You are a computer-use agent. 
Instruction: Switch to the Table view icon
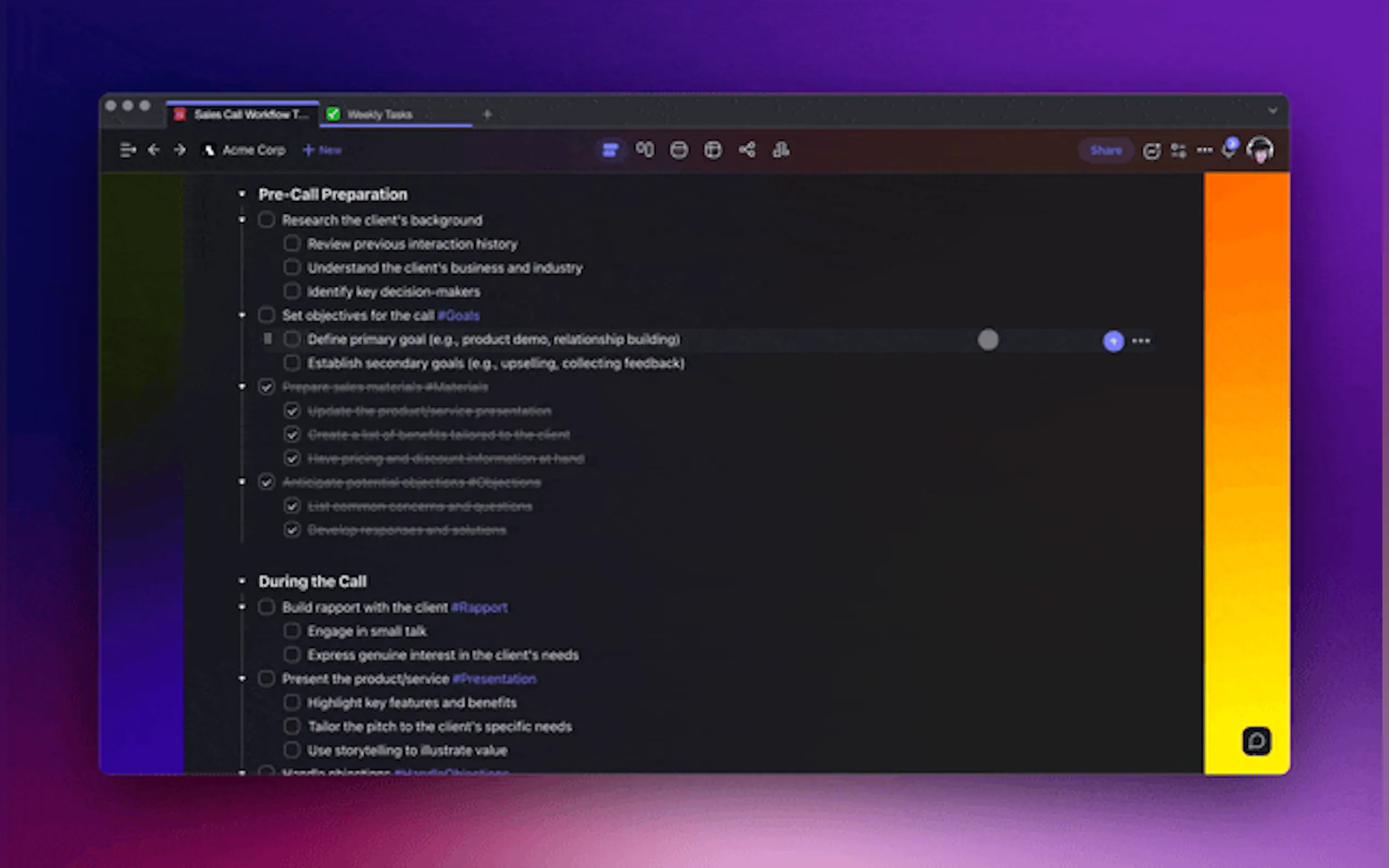[713, 150]
